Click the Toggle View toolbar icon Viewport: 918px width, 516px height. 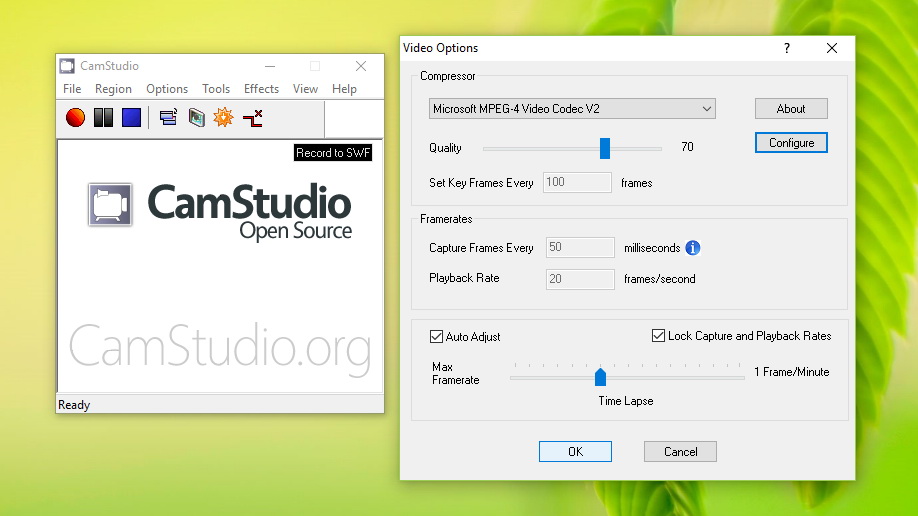[168, 118]
